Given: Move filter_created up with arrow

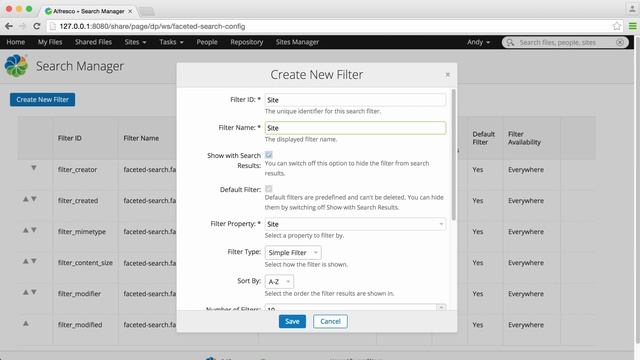Looking at the screenshot, I should click(x=26, y=199).
